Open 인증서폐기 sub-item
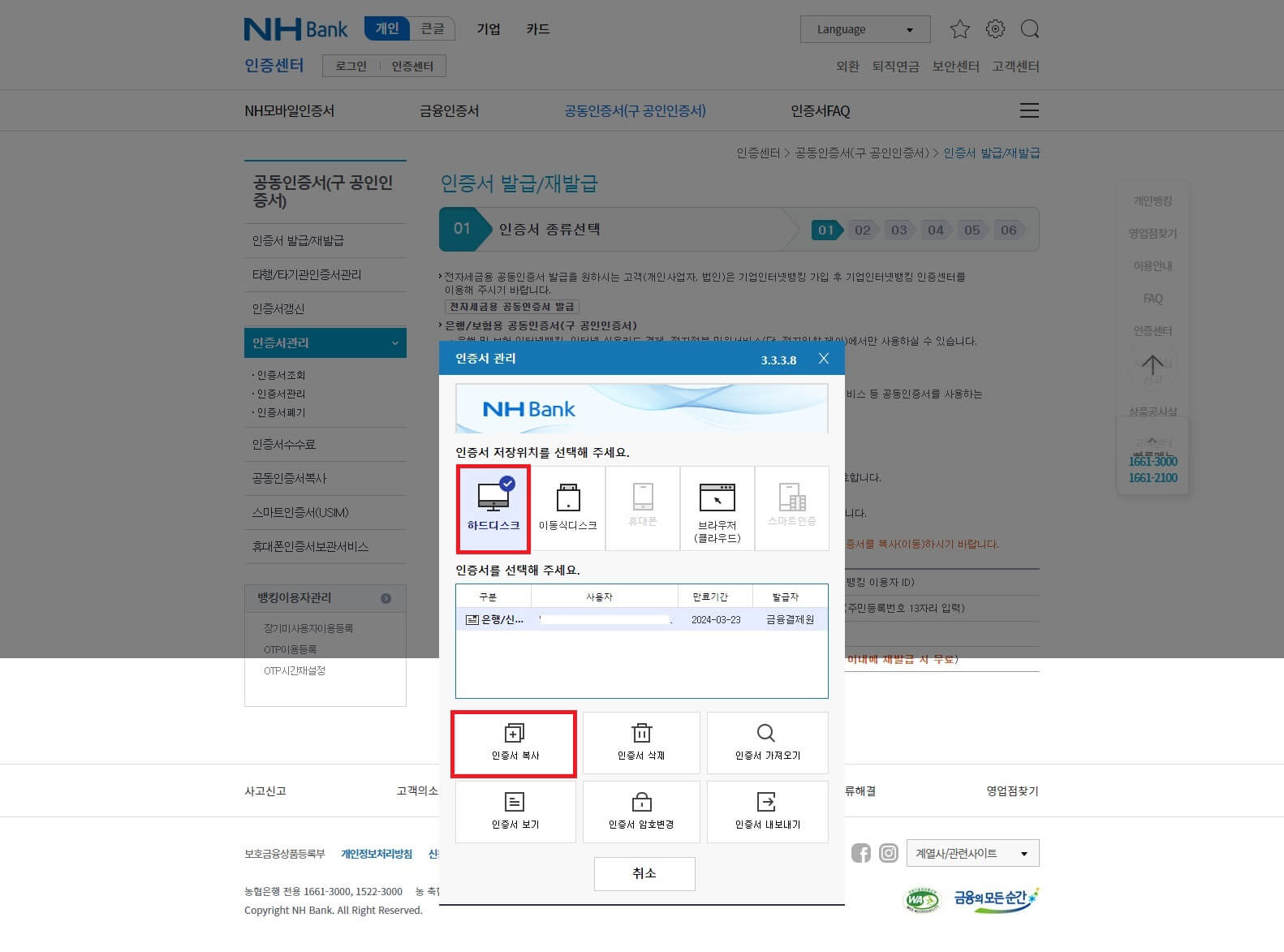Image resolution: width=1284 pixels, height=952 pixels. pos(281,412)
